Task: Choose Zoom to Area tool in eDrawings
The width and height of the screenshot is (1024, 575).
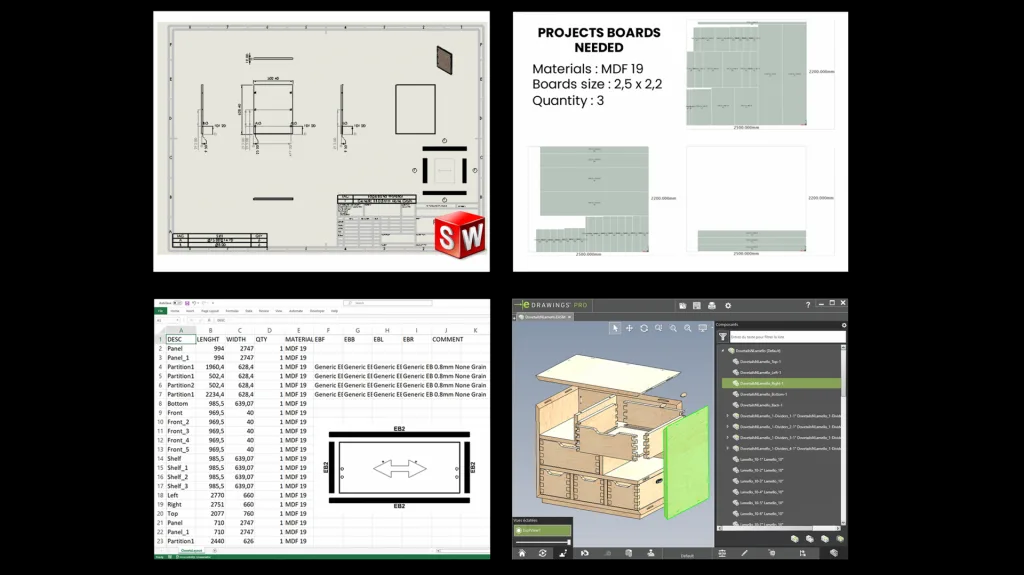Action: pyautogui.click(x=659, y=328)
